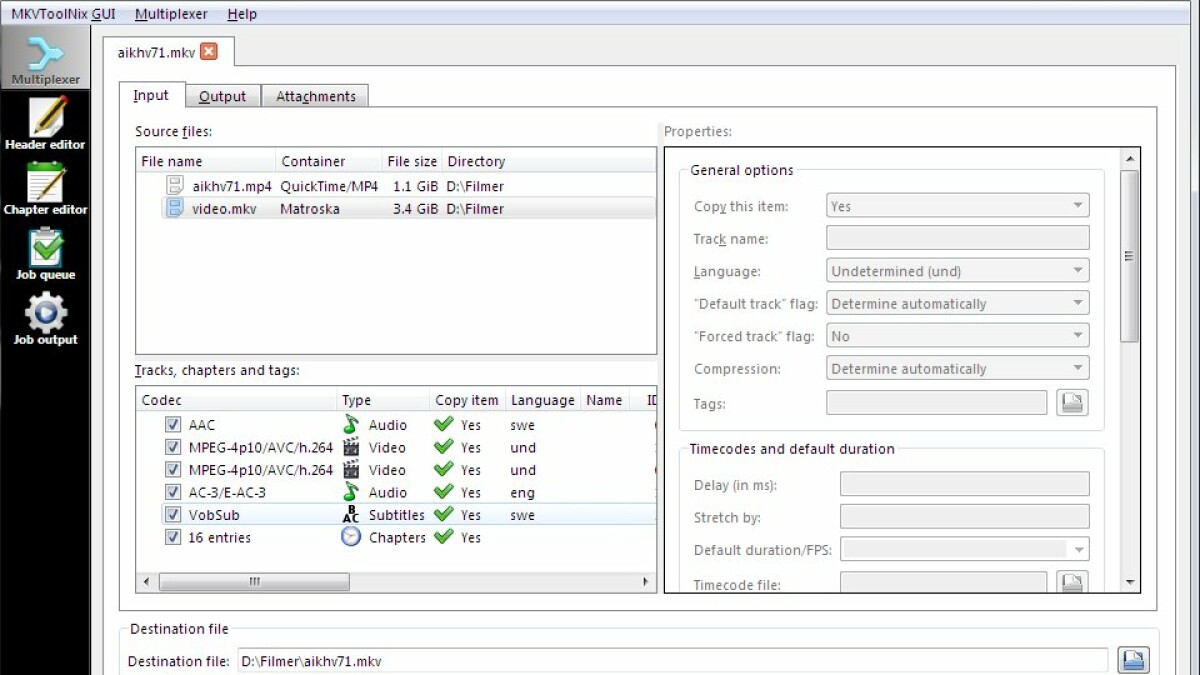Toggle the AC-3/E-AC-3 track checkbox

[x=173, y=492]
